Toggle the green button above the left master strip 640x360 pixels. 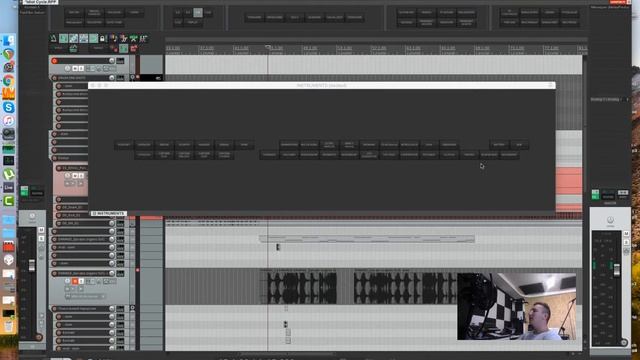point(24,191)
